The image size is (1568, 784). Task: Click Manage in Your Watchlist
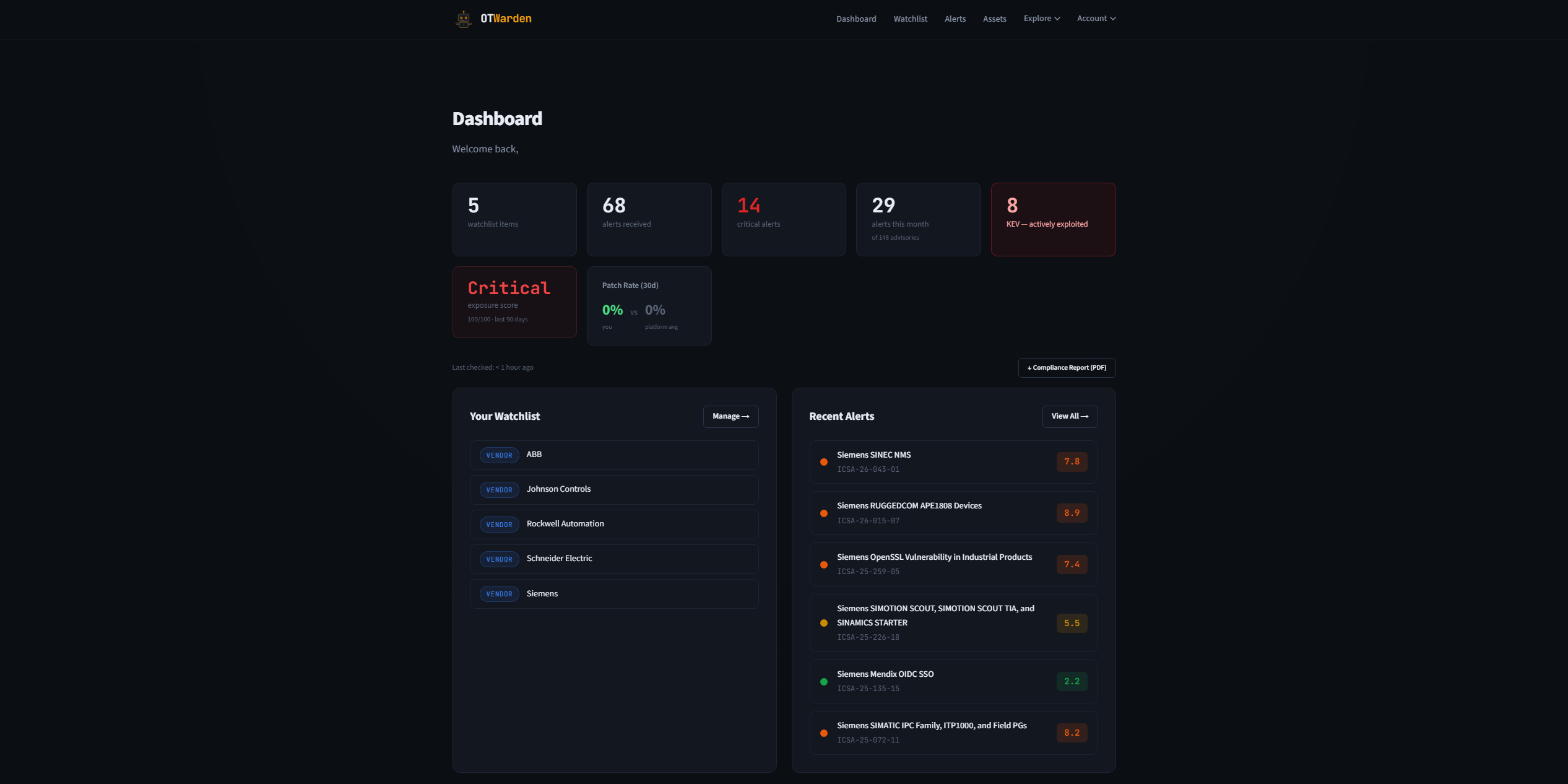point(730,417)
